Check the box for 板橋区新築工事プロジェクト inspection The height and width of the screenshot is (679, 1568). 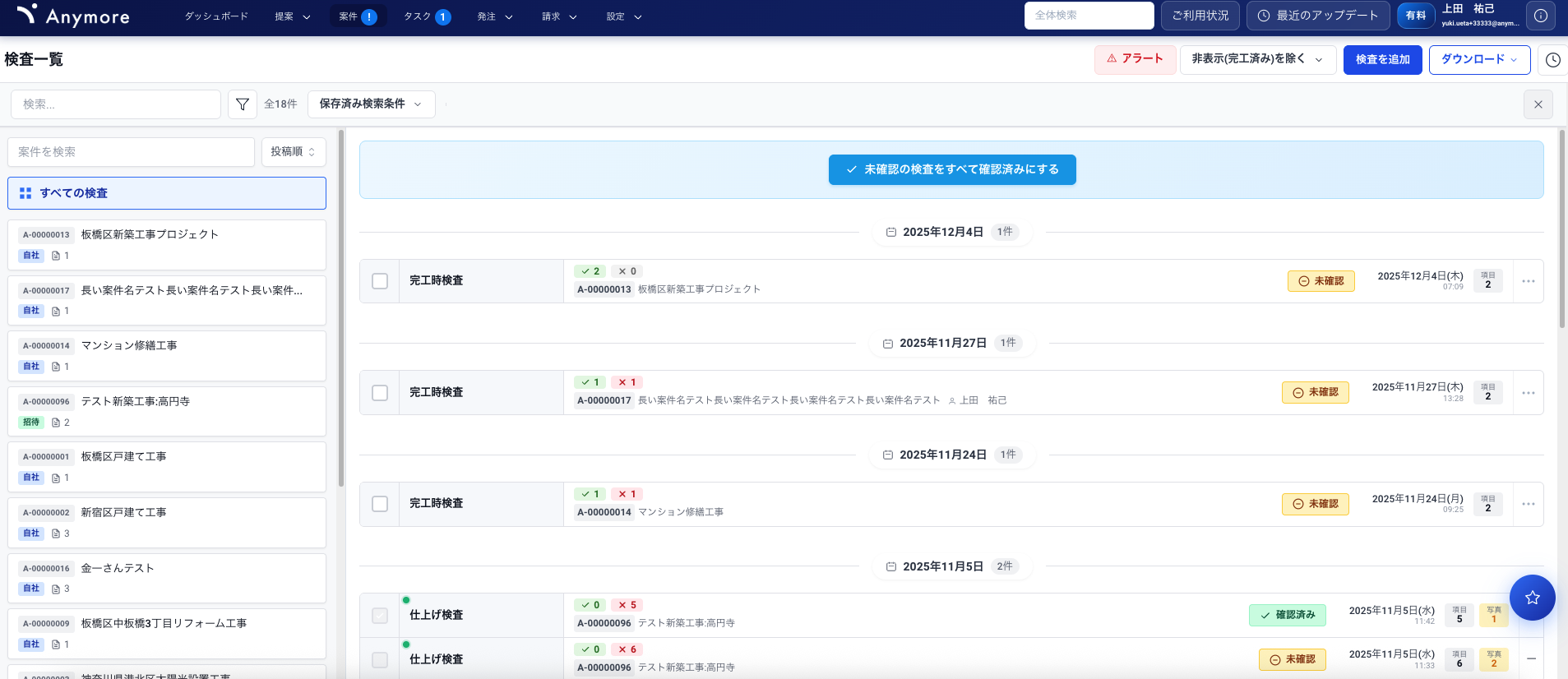(380, 281)
